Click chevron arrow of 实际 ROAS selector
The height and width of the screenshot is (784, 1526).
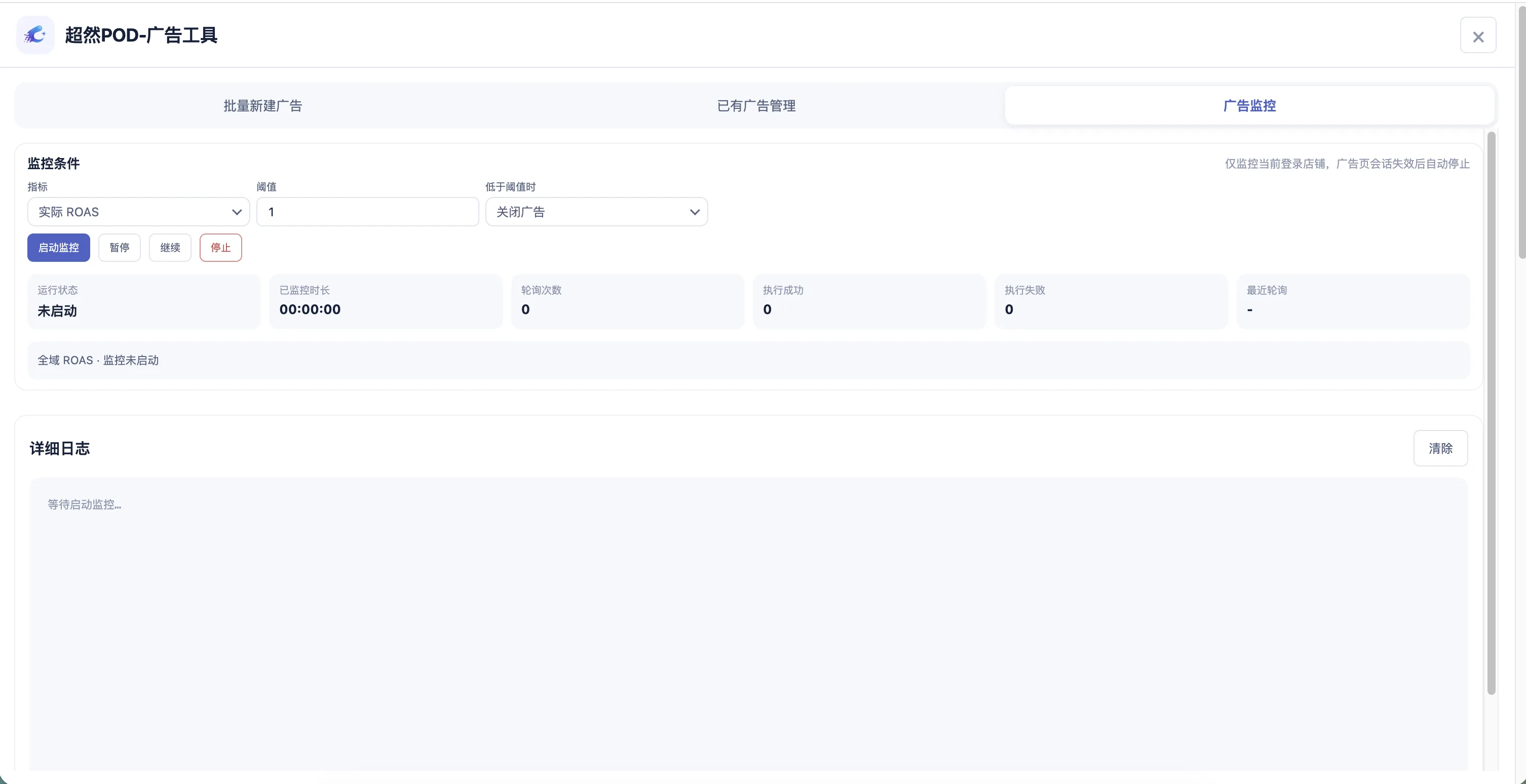click(x=237, y=212)
